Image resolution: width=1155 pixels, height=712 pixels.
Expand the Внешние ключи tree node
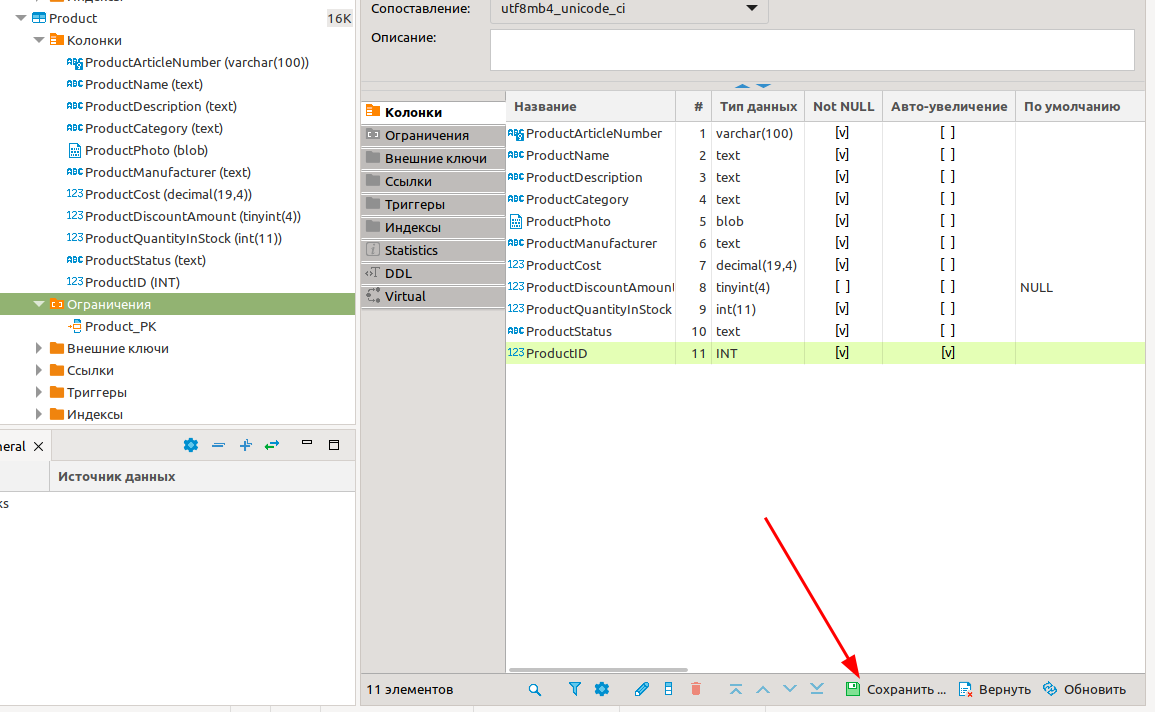click(40, 348)
